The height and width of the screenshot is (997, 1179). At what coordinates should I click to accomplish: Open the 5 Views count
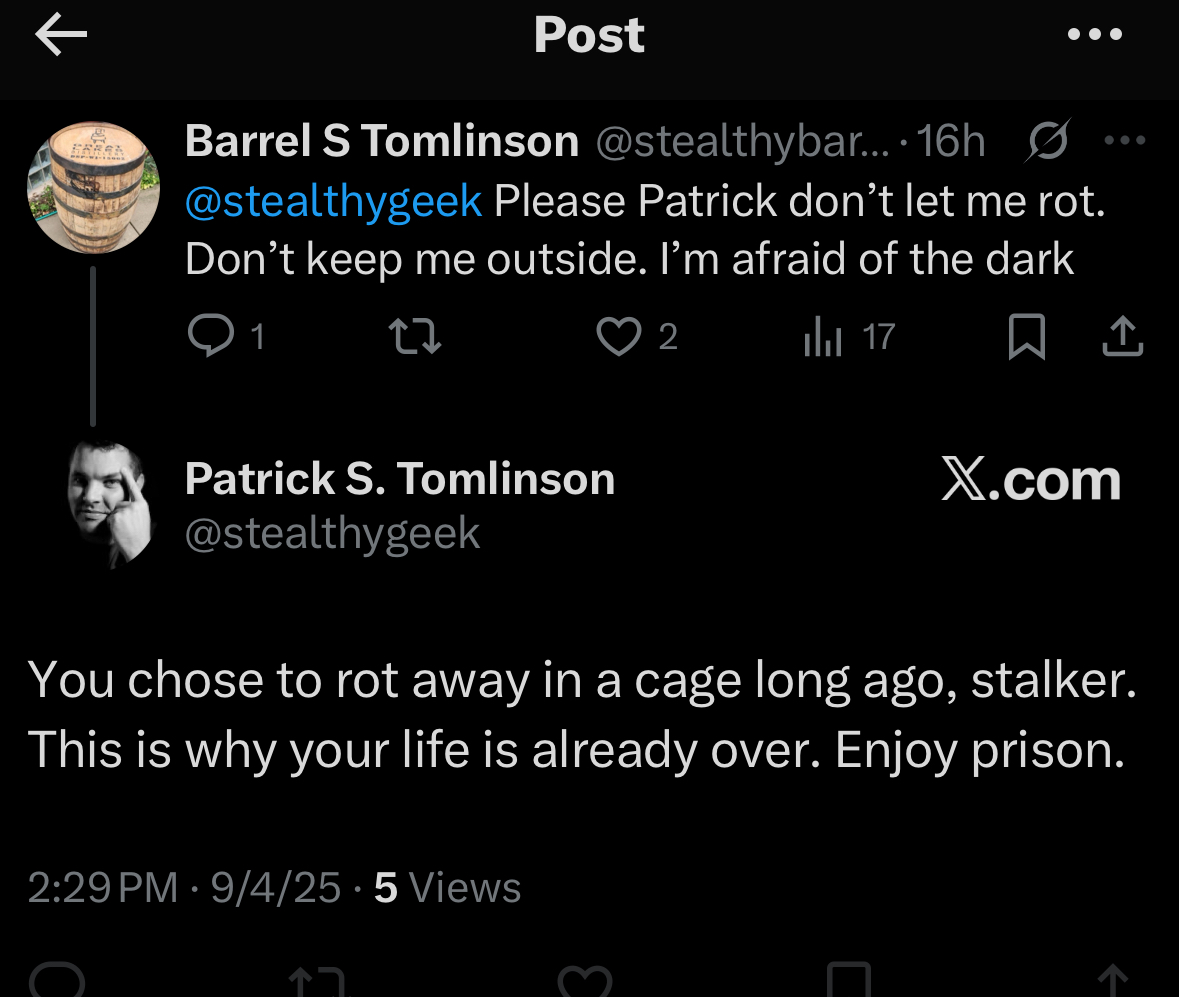tap(447, 887)
